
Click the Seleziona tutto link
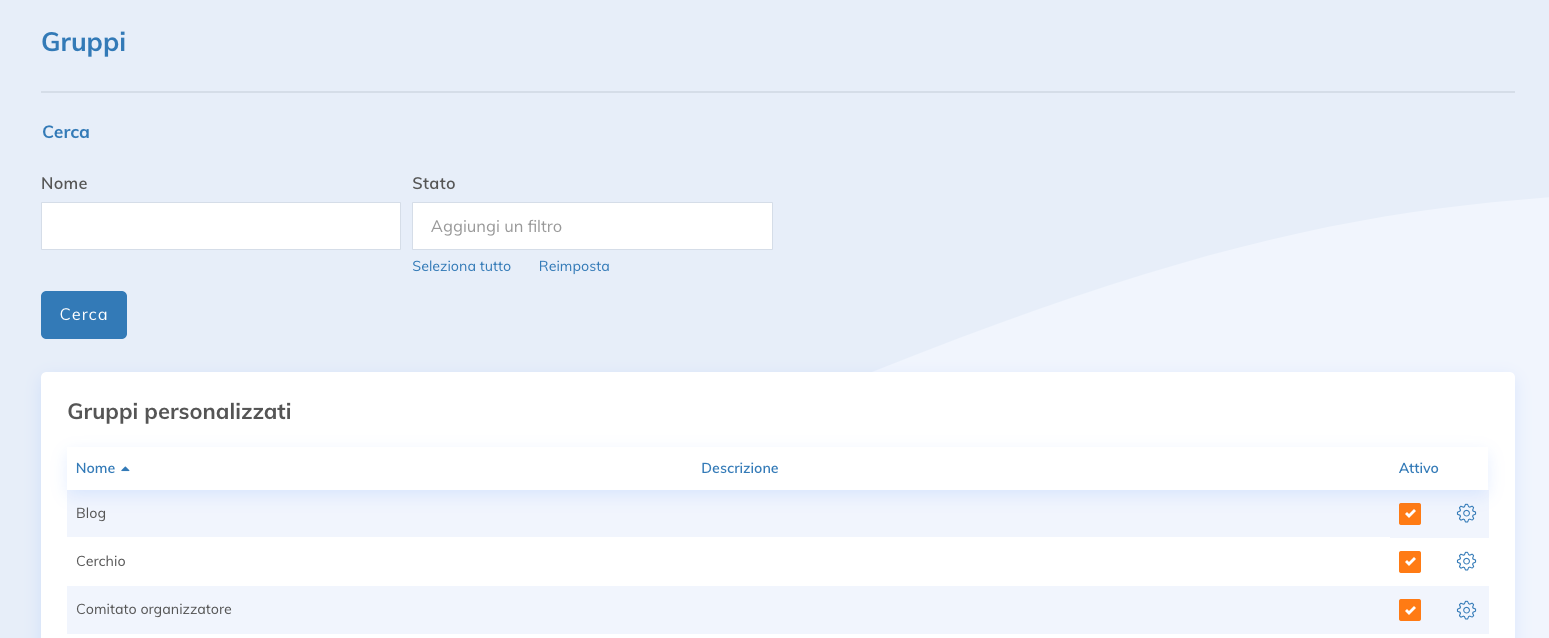pos(461,266)
